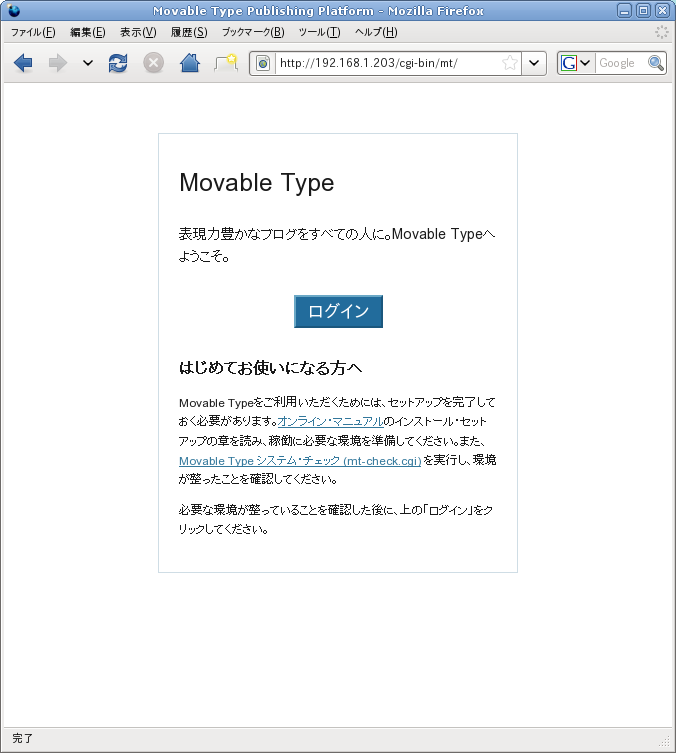Image resolution: width=676 pixels, height=753 pixels.
Task: Open the 履歴(S) menu
Action: pos(189,32)
